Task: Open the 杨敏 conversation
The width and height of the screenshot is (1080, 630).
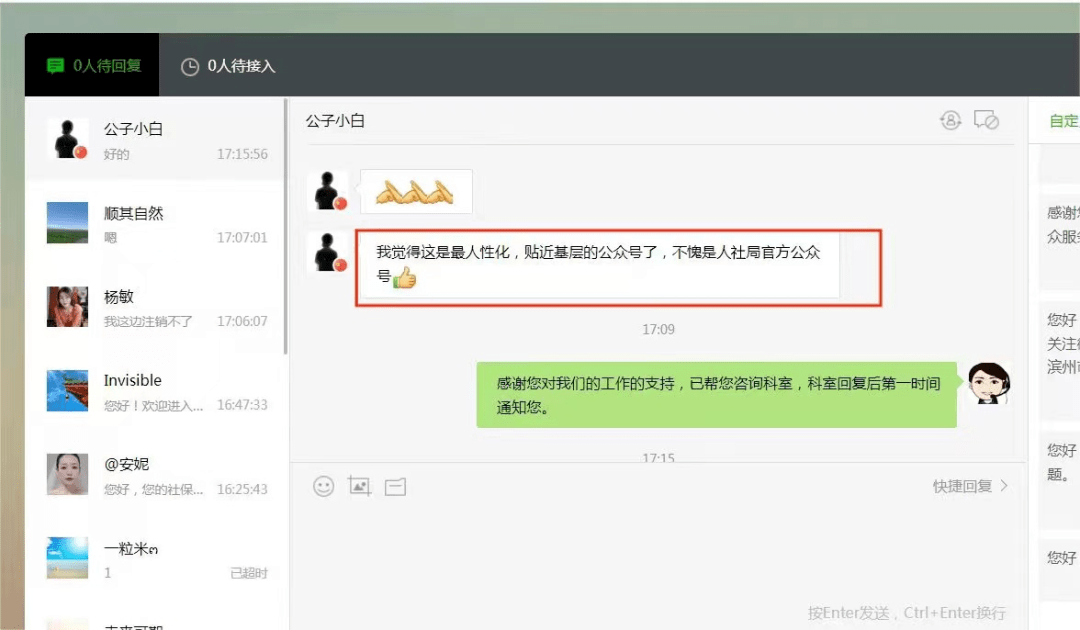Action: click(155, 307)
